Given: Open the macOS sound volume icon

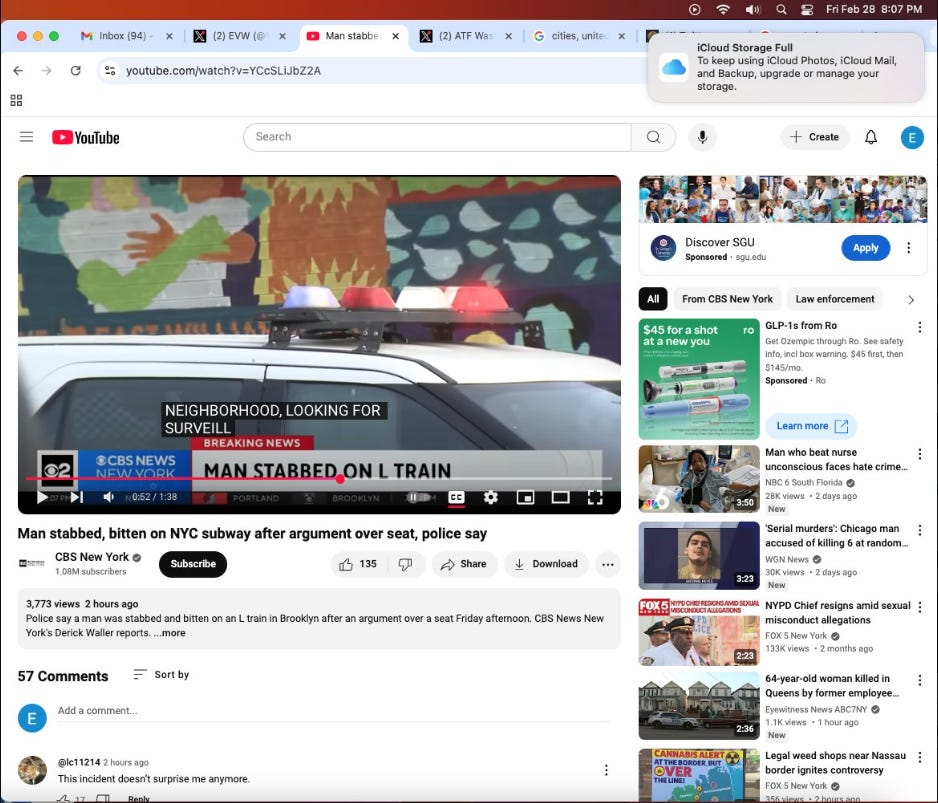Looking at the screenshot, I should tap(753, 9).
